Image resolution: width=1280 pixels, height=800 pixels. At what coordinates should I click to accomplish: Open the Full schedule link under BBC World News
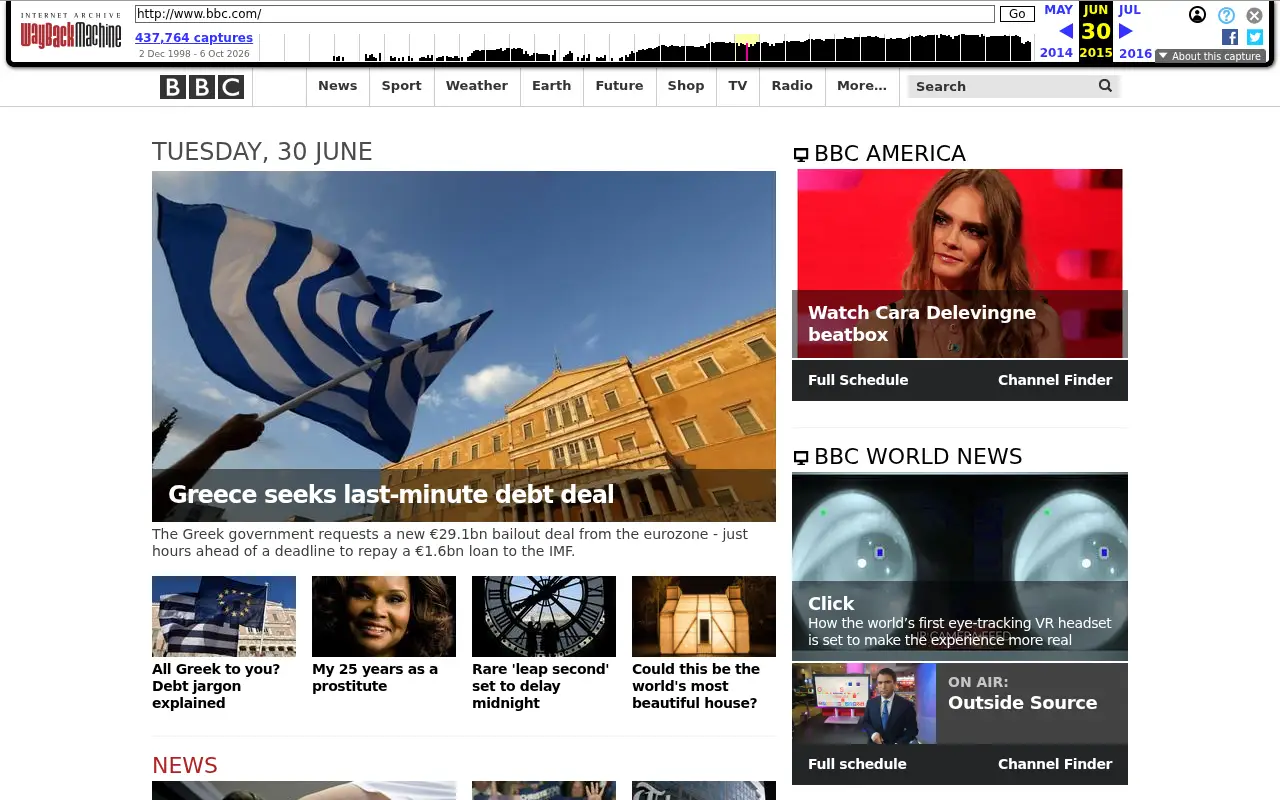click(x=857, y=764)
